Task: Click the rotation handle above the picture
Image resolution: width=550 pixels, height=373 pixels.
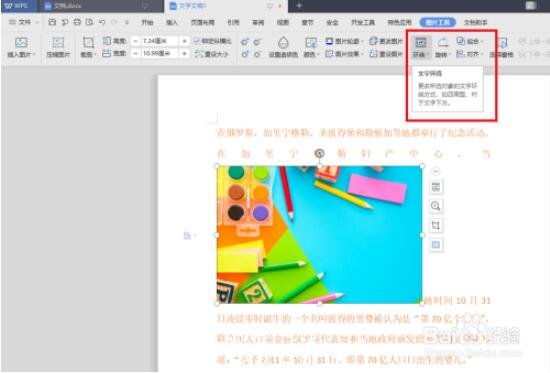Action: (319, 153)
